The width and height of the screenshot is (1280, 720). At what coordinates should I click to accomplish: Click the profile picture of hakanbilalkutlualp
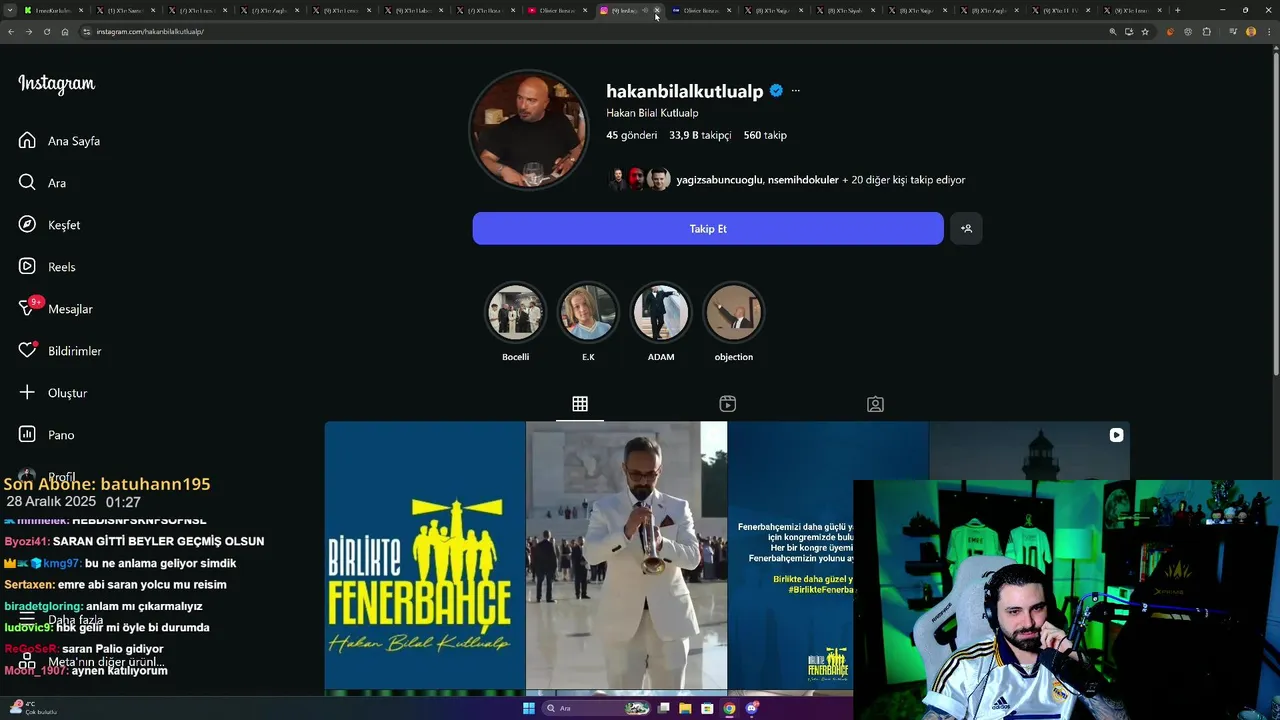pyautogui.click(x=529, y=130)
